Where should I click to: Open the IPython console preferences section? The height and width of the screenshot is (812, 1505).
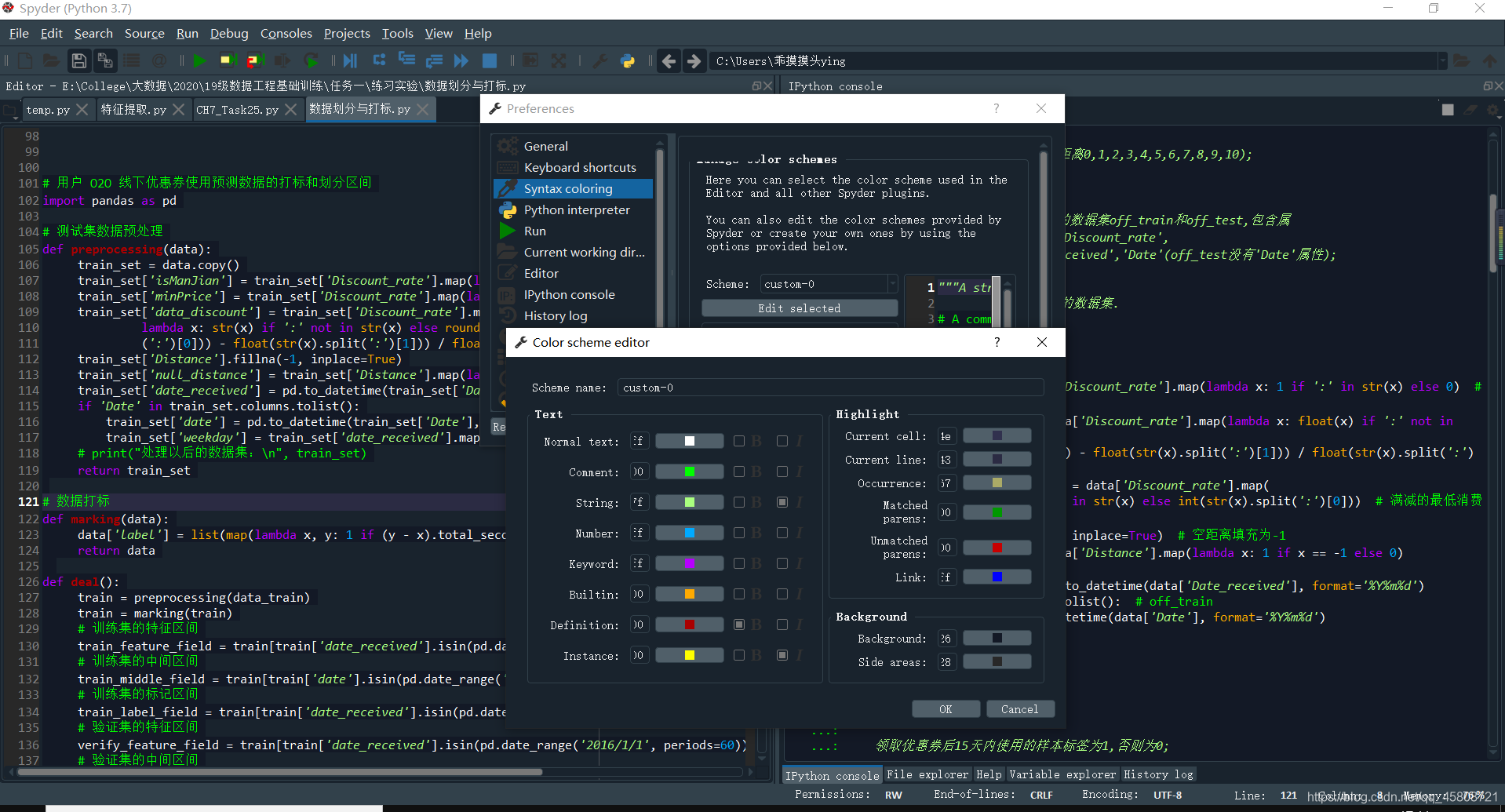(x=569, y=294)
